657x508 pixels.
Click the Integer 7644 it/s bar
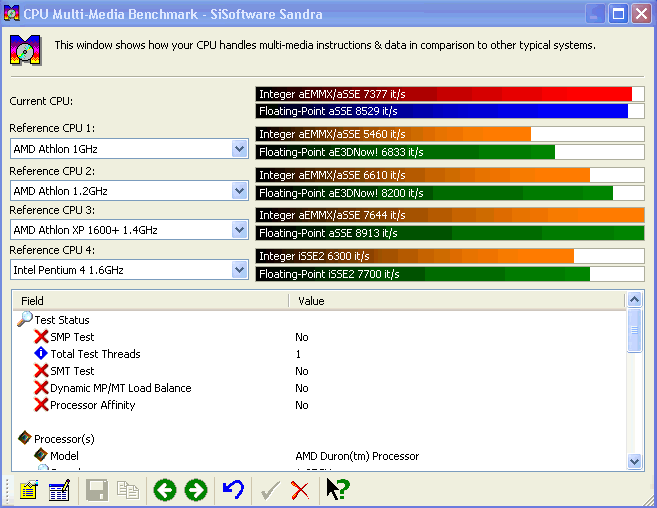coord(450,215)
